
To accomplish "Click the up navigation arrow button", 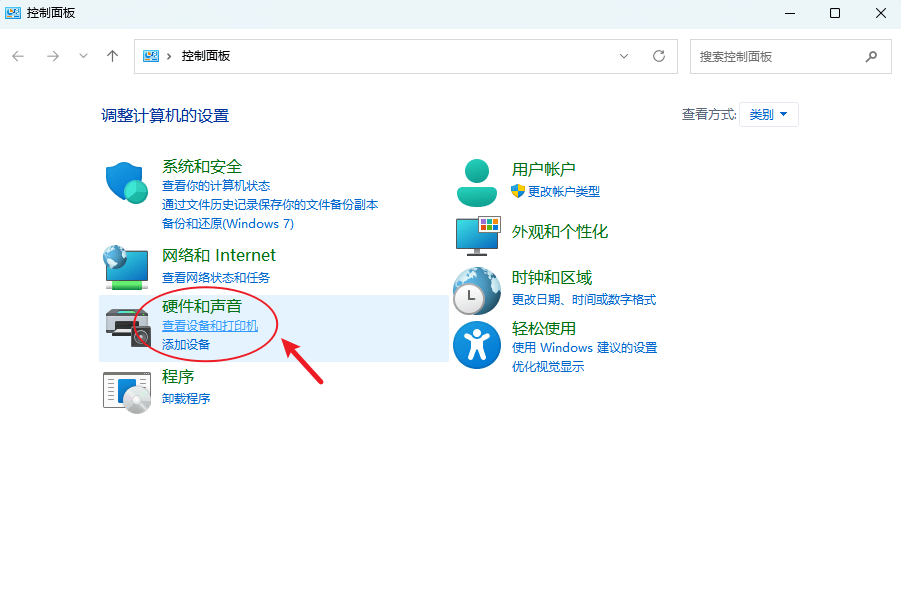I will pos(112,57).
